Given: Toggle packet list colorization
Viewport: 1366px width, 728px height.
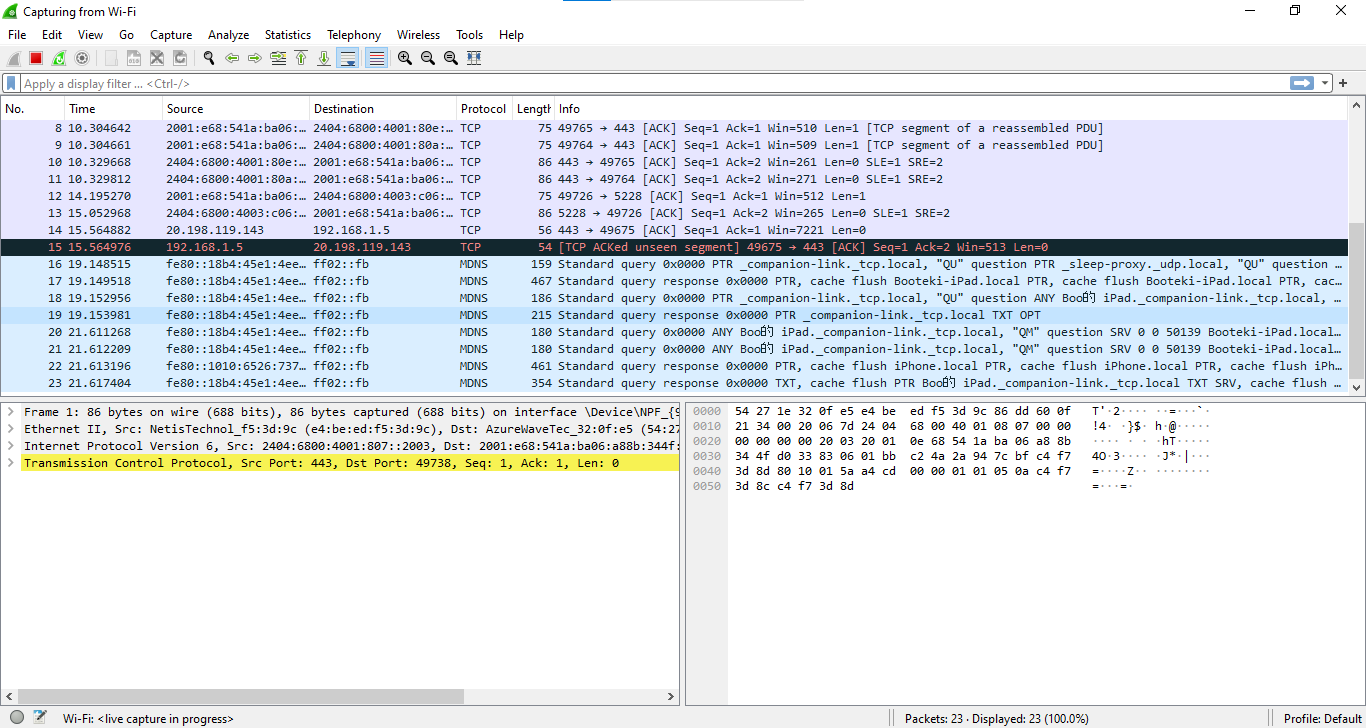Looking at the screenshot, I should coord(375,57).
